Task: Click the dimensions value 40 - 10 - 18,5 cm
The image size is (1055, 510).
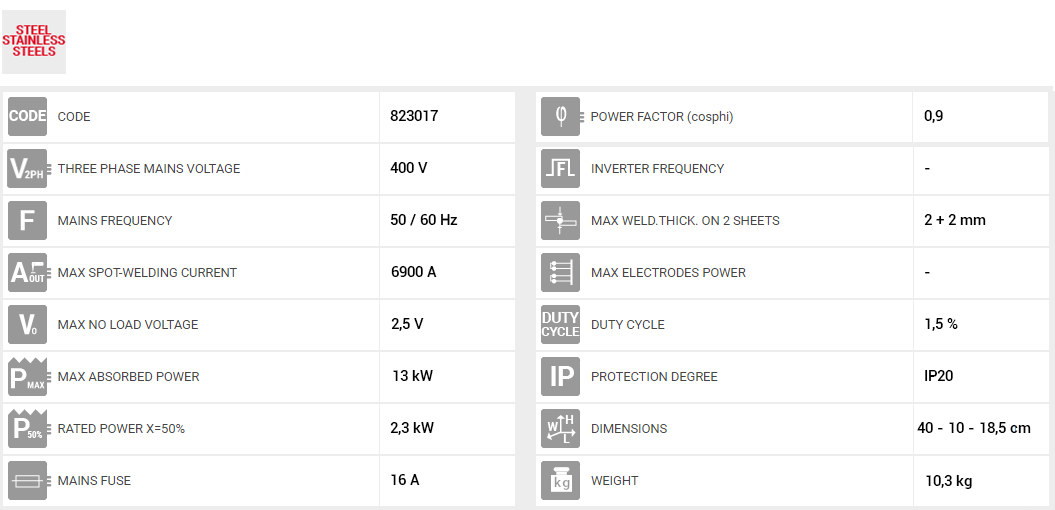Action: click(x=973, y=428)
